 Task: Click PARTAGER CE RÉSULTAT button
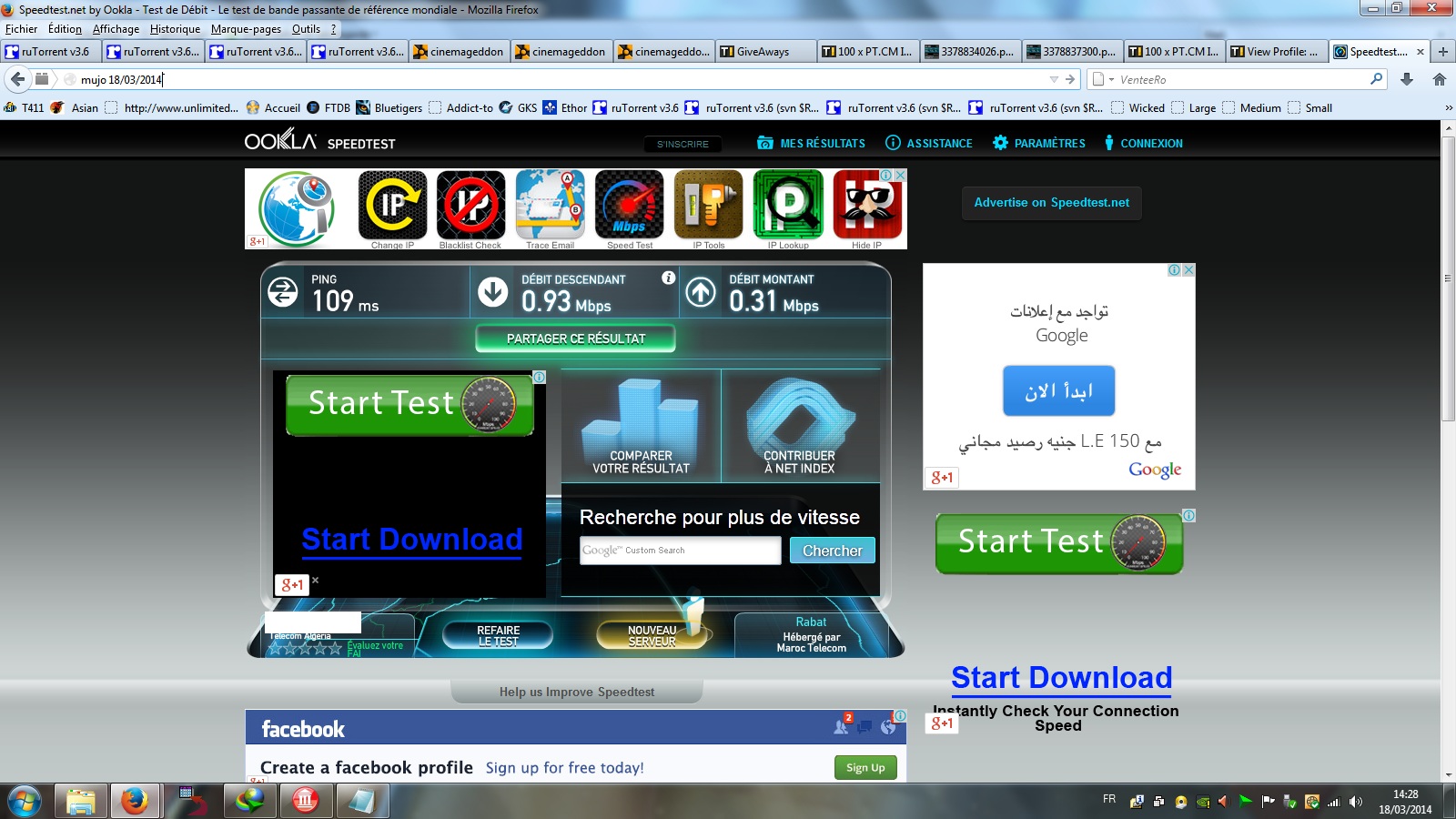point(575,339)
